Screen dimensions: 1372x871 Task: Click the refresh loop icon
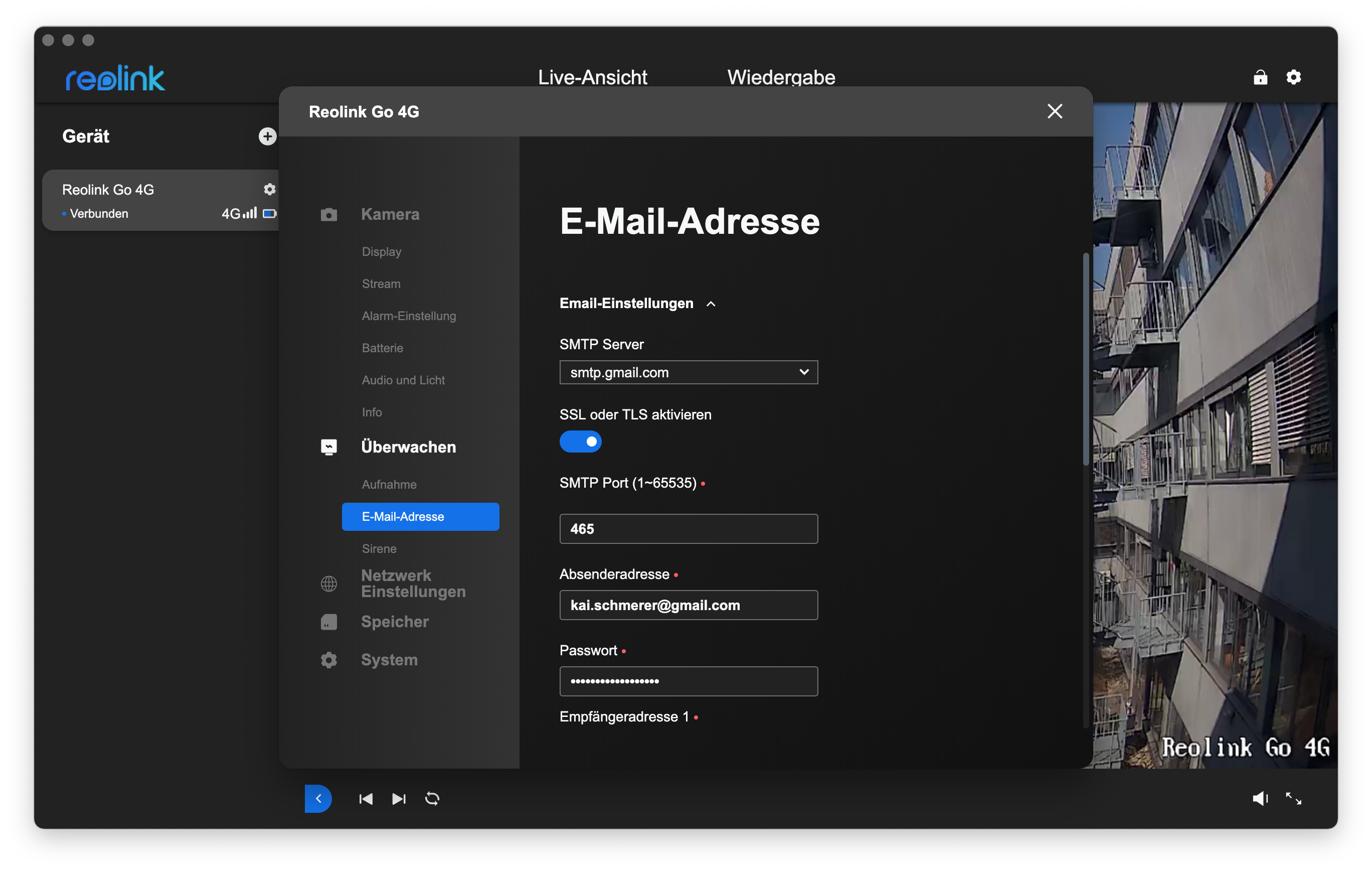coord(432,799)
